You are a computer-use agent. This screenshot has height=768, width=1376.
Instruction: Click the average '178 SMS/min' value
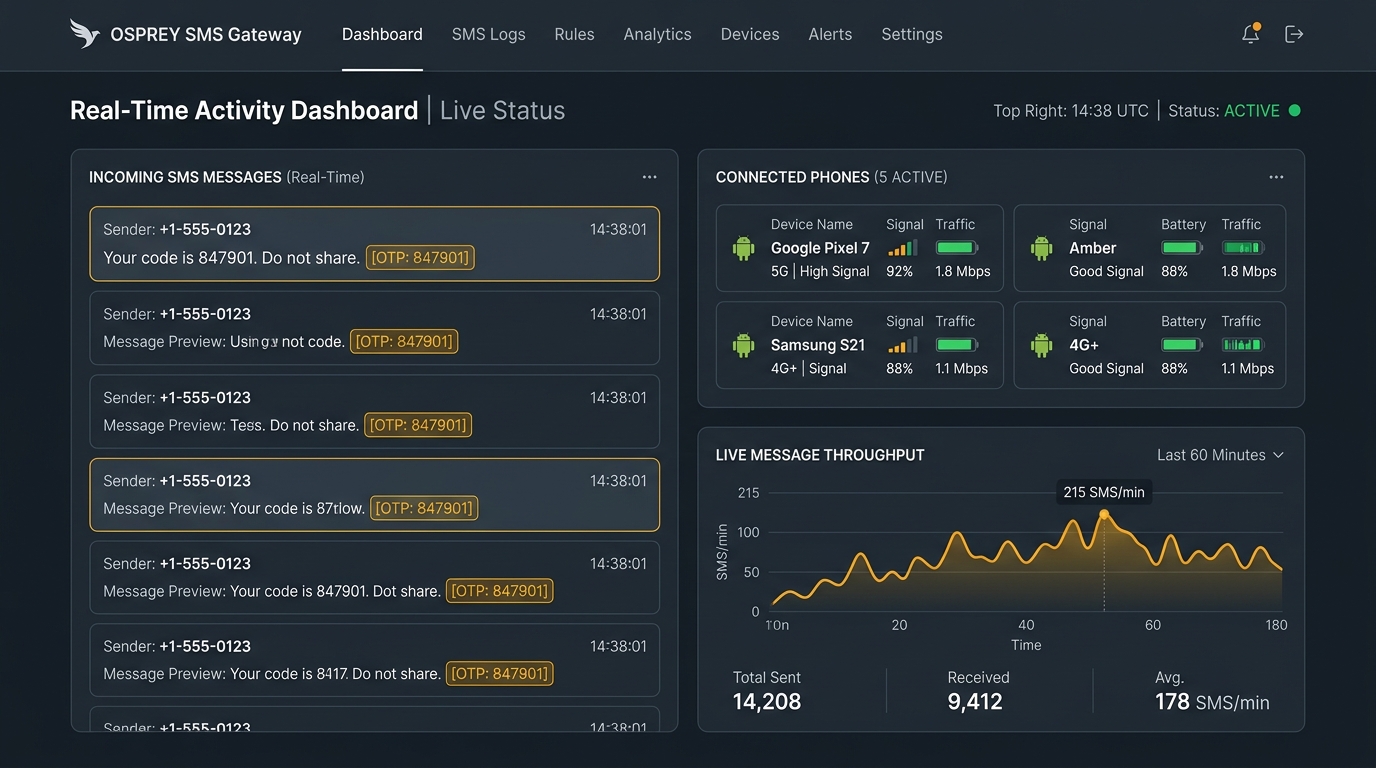pyautogui.click(x=1212, y=703)
